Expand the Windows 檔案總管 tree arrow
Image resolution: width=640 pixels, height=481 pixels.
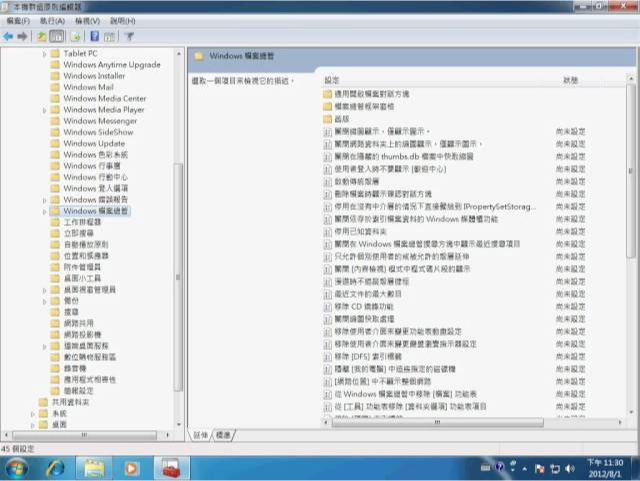[44, 211]
